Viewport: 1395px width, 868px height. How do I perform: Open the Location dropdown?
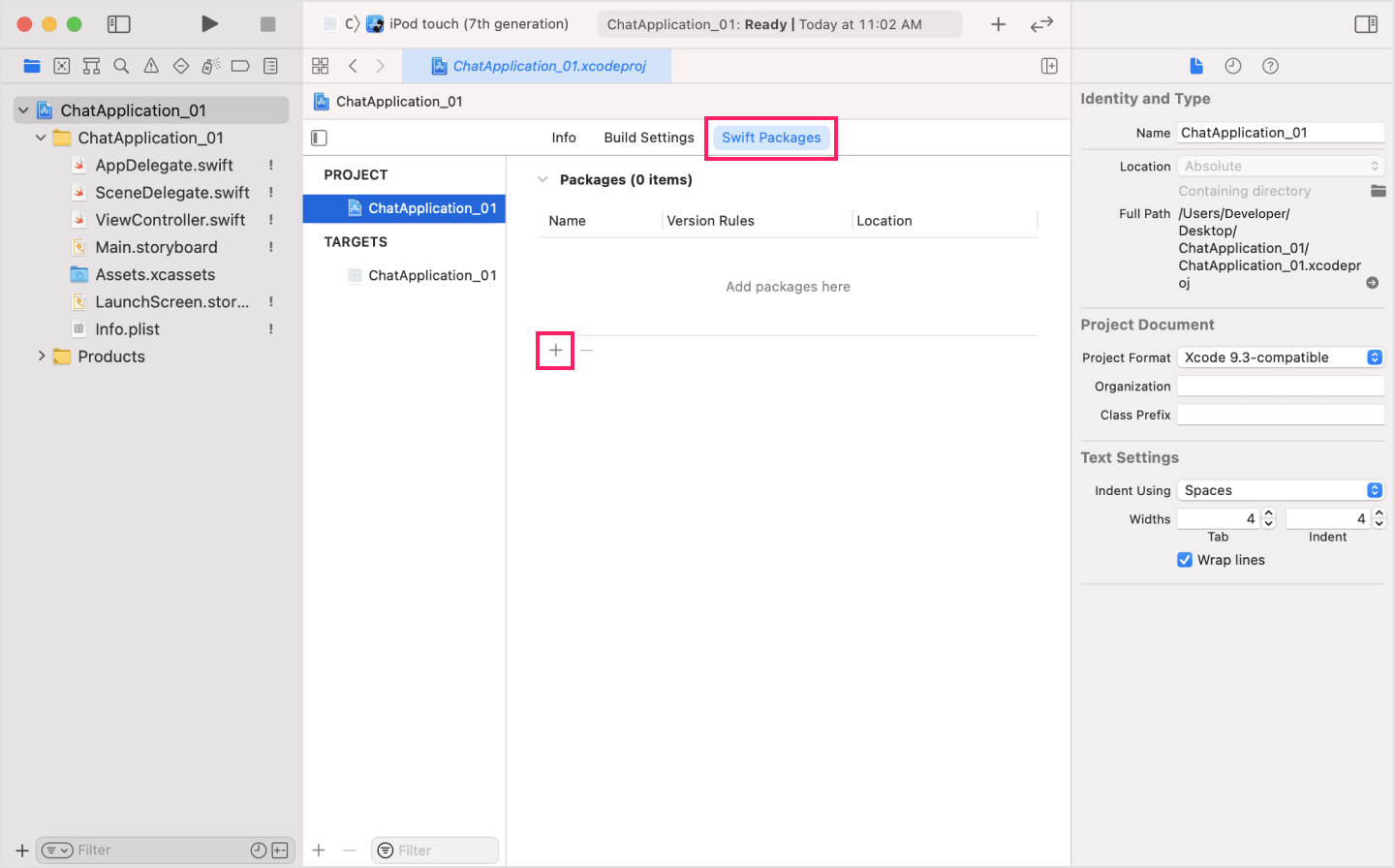click(x=1281, y=167)
